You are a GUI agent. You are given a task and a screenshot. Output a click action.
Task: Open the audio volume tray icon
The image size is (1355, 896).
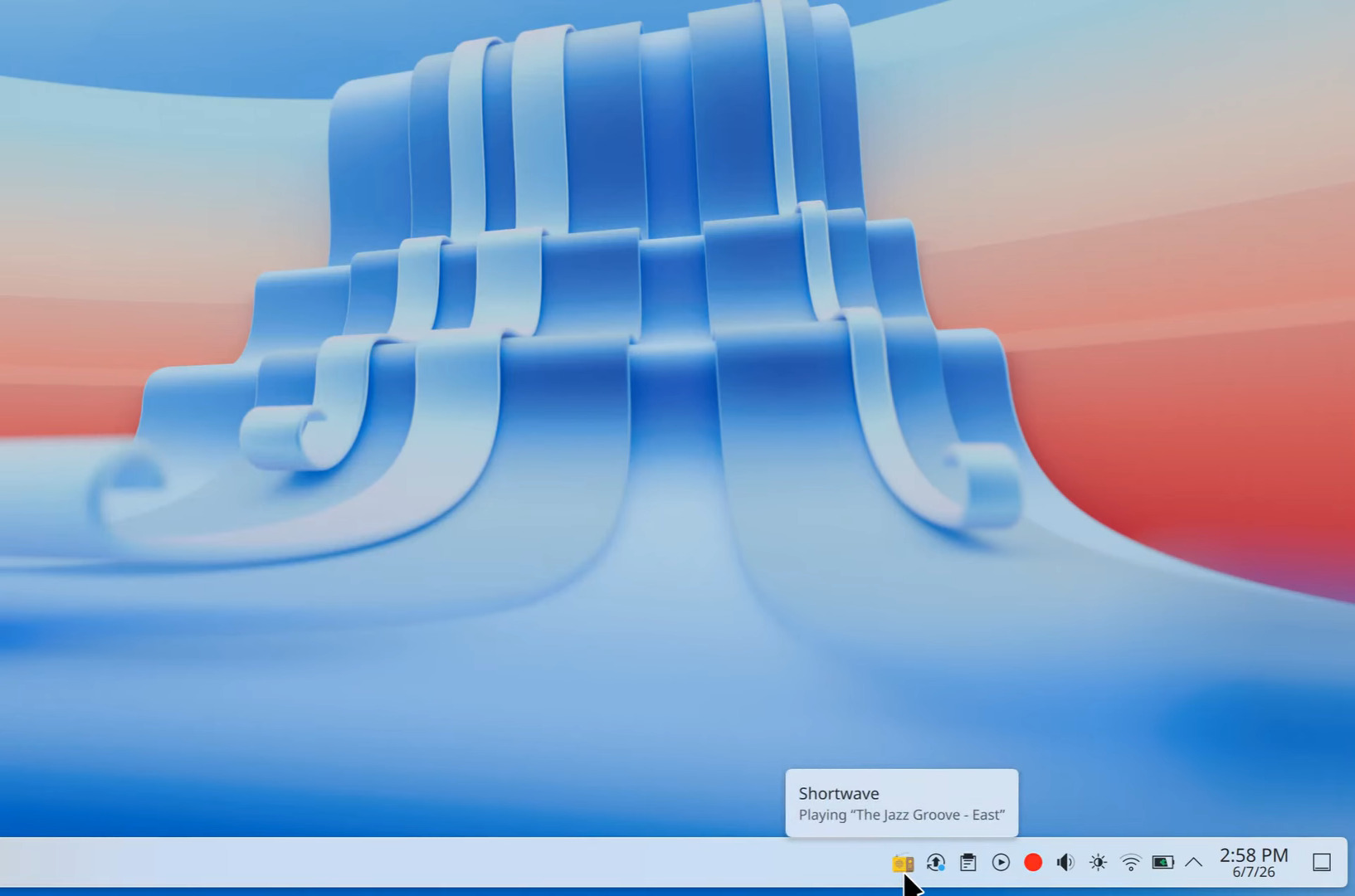tap(1065, 863)
